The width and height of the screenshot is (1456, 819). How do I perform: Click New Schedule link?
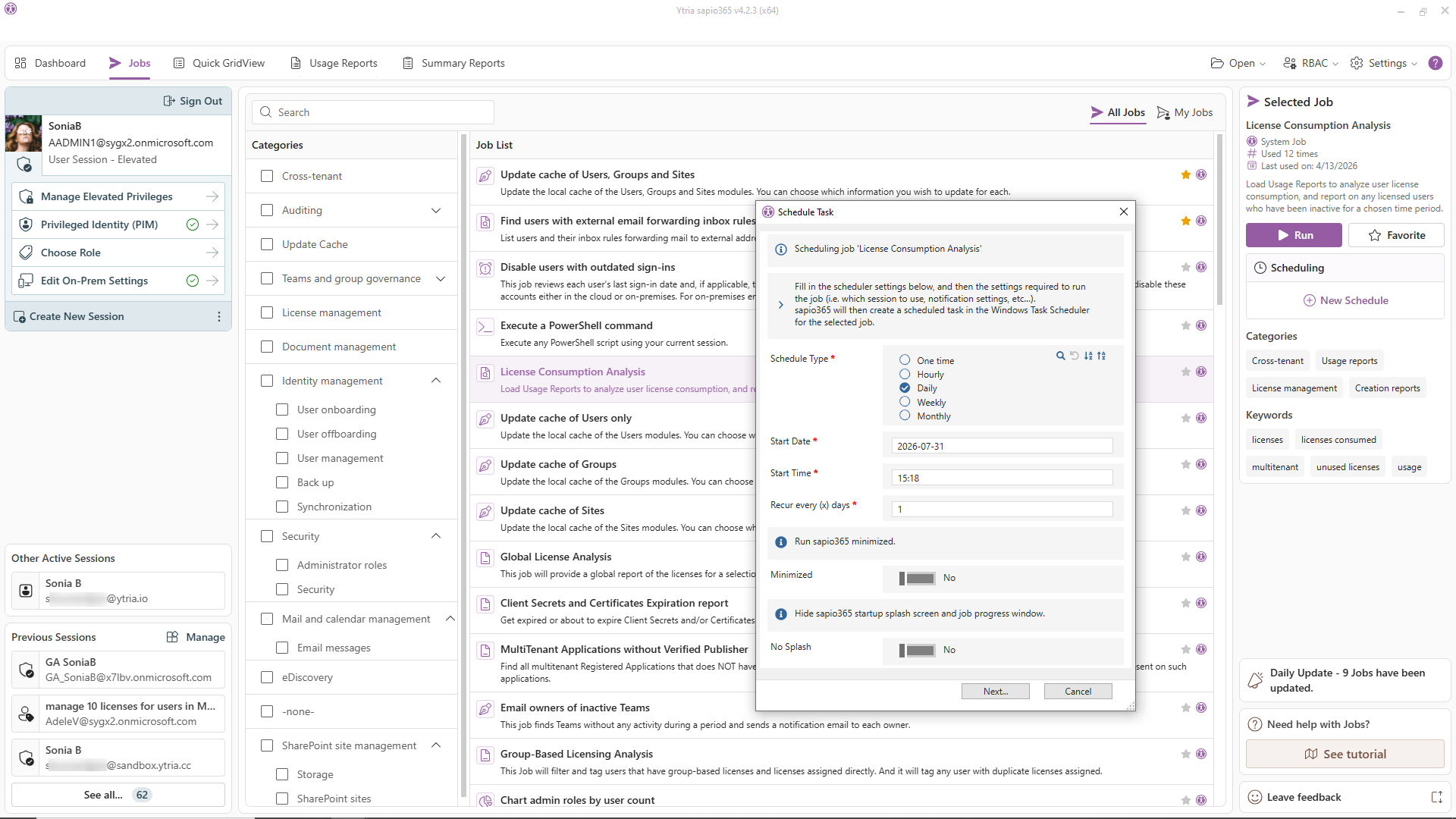pos(1345,300)
